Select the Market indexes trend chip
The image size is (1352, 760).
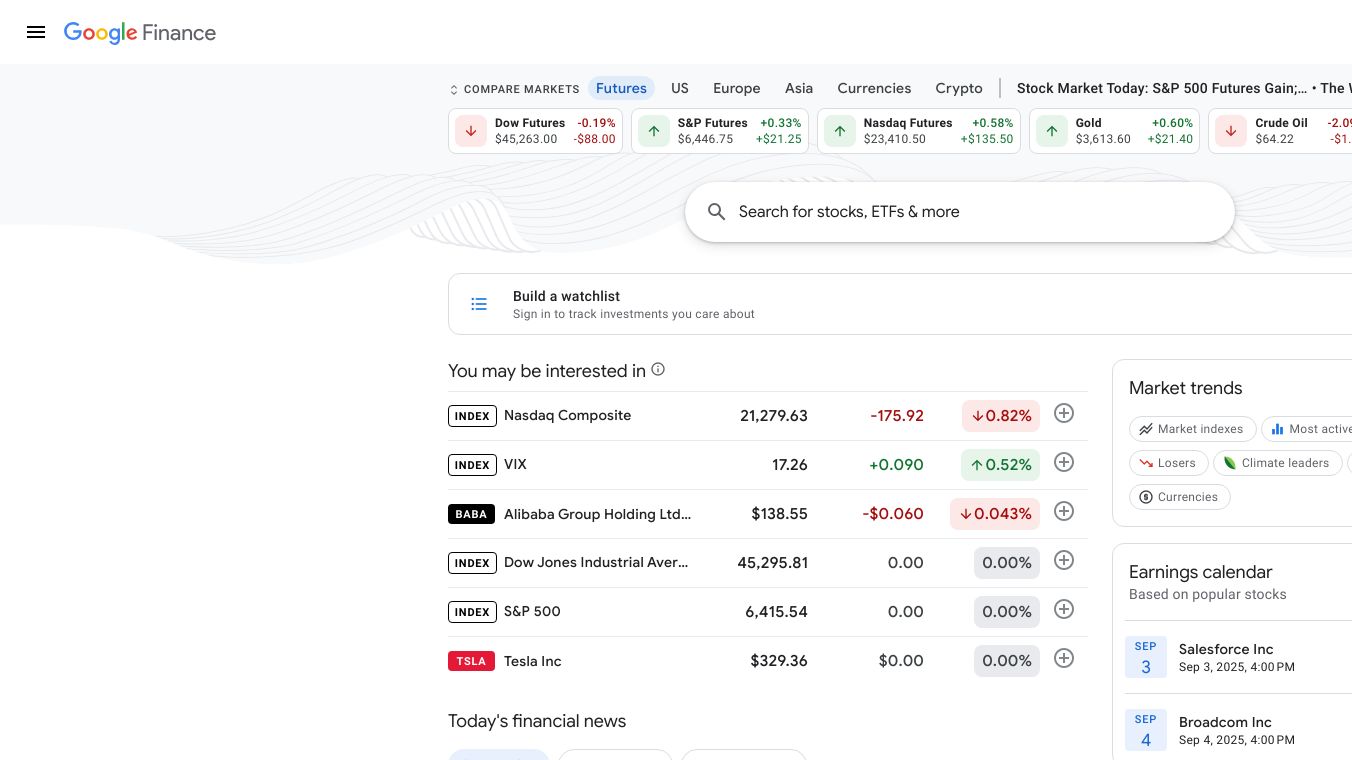coord(1190,429)
